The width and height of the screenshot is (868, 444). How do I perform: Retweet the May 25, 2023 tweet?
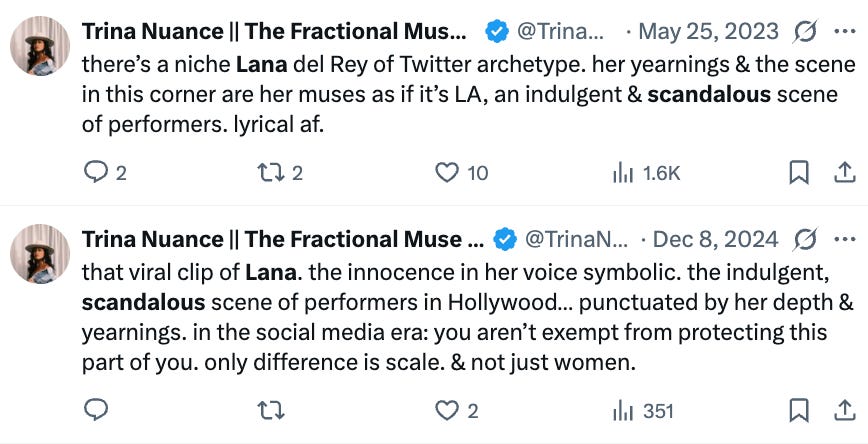[x=271, y=173]
